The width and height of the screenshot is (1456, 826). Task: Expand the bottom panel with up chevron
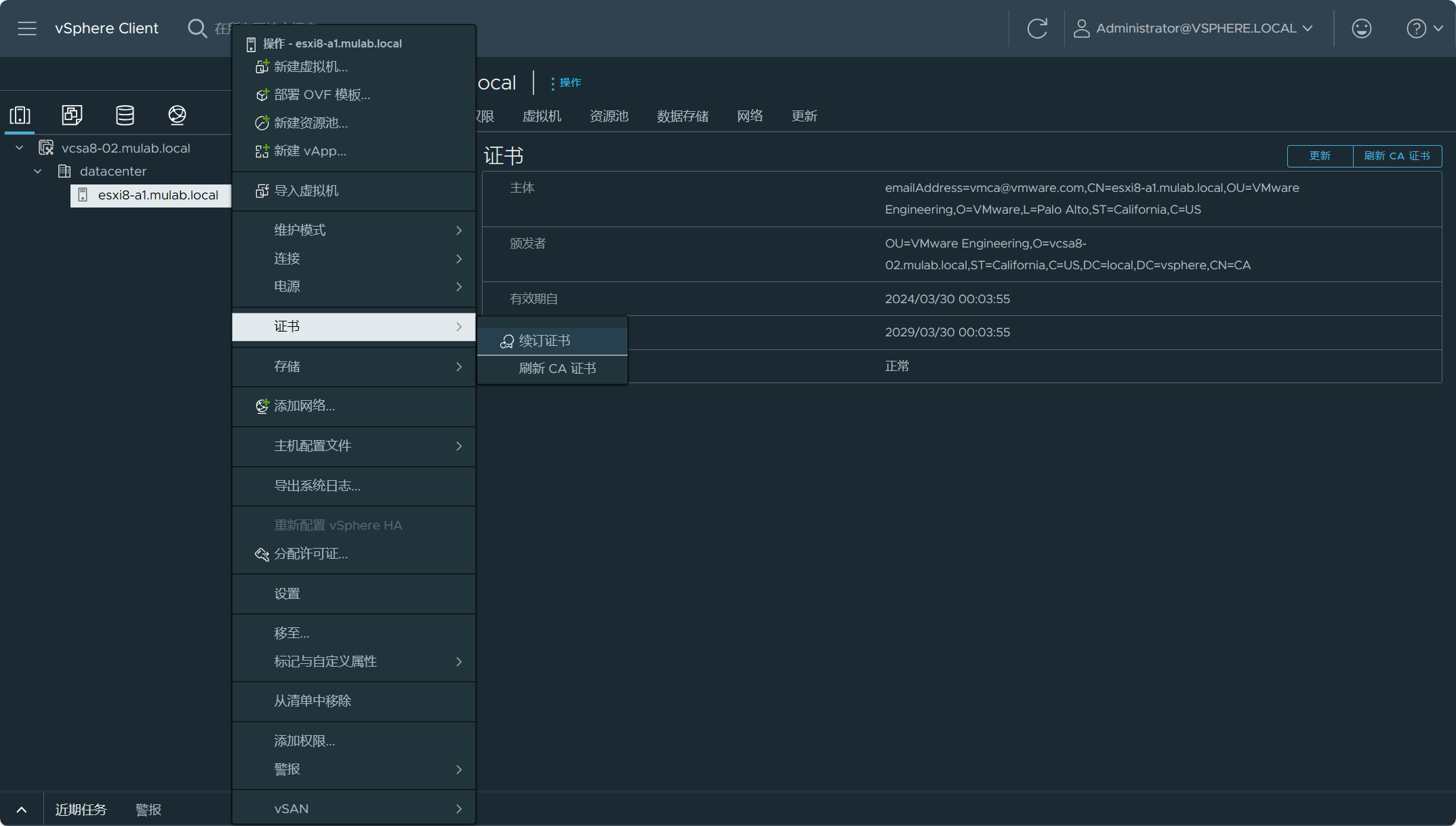point(22,810)
